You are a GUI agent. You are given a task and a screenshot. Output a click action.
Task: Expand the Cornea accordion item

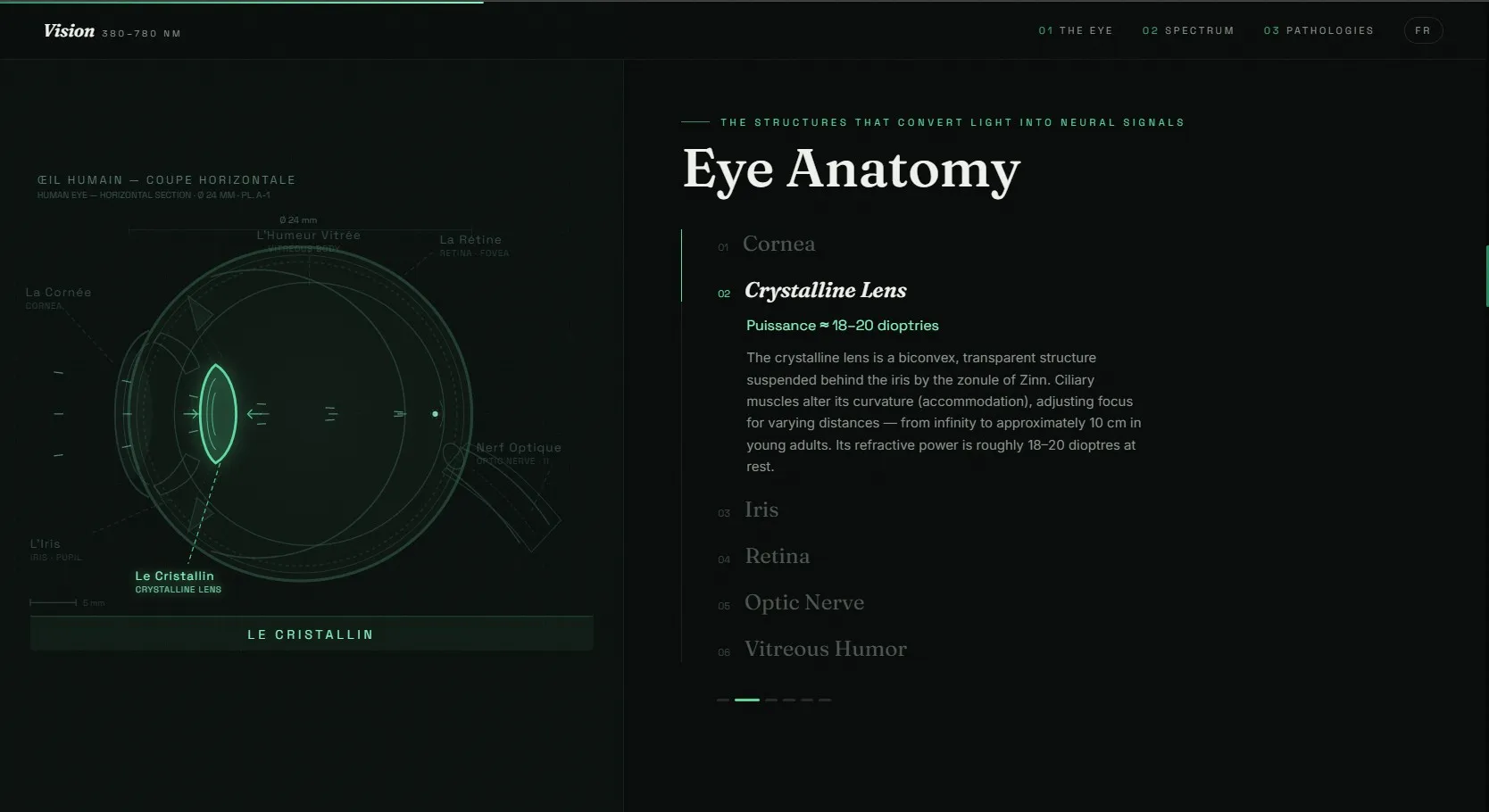click(779, 244)
